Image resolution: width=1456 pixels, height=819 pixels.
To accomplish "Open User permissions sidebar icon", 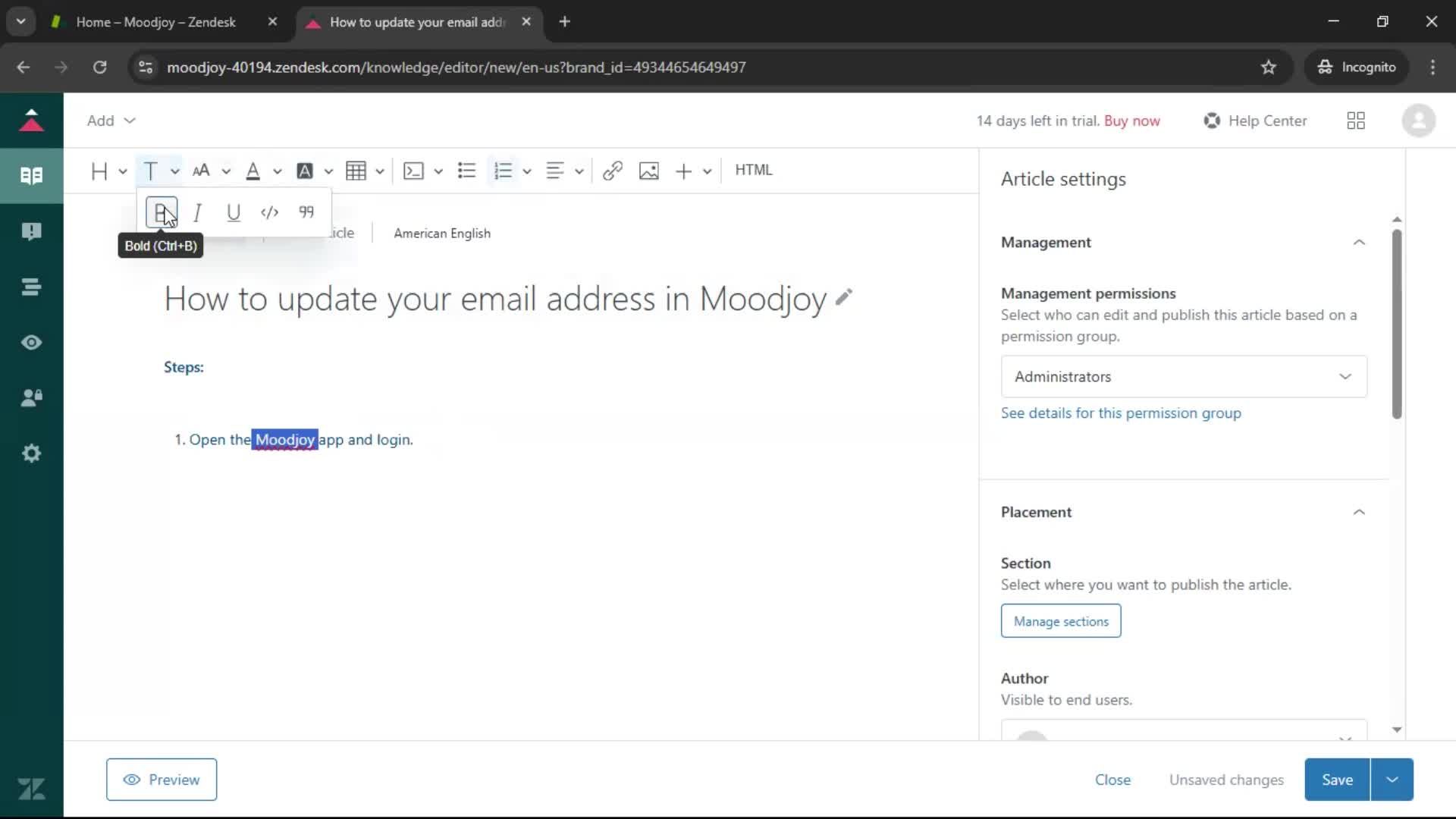I will pyautogui.click(x=31, y=398).
